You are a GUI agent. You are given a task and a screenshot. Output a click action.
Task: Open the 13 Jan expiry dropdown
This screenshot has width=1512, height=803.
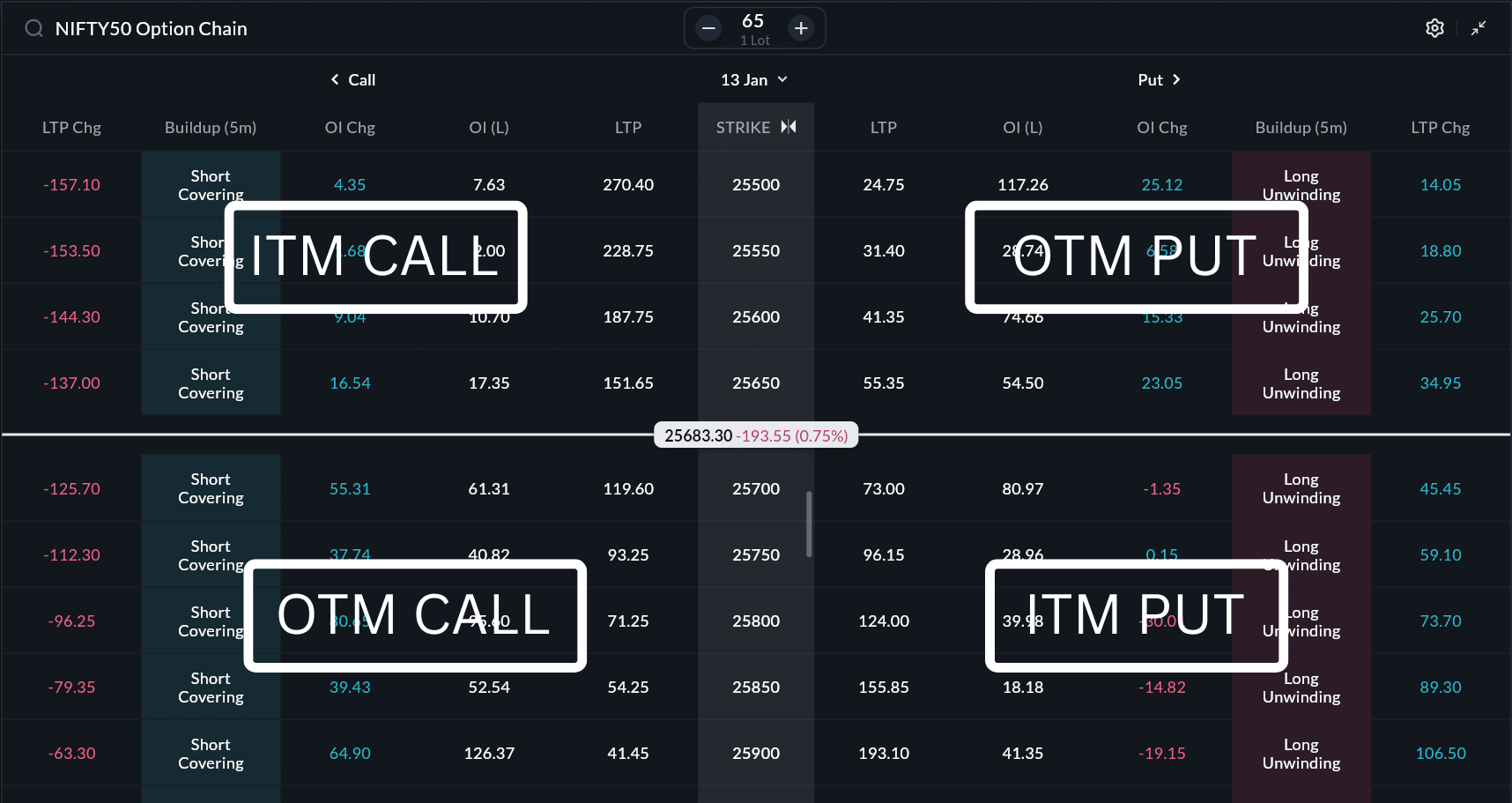[x=754, y=79]
